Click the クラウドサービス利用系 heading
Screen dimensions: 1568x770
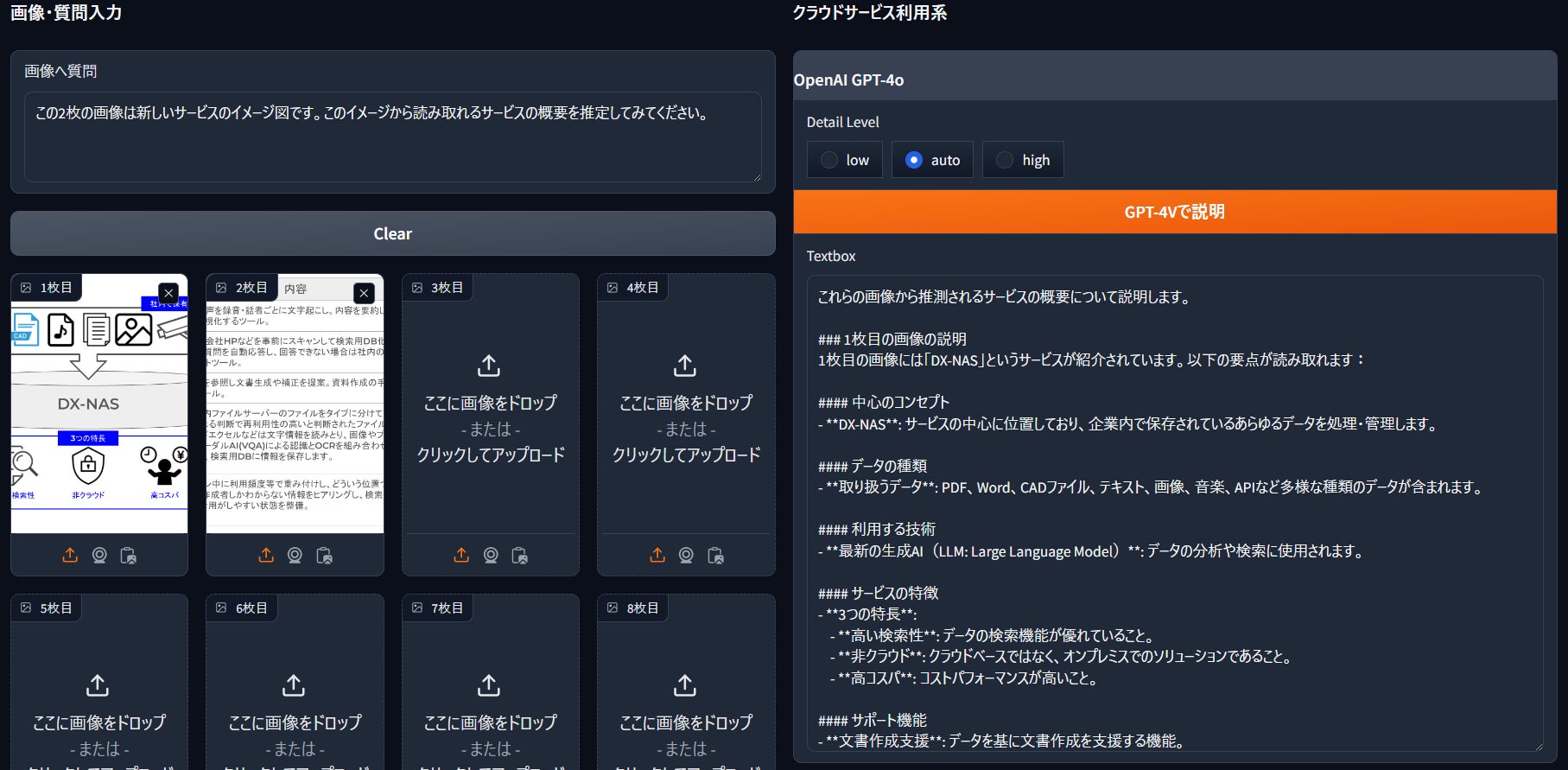pyautogui.click(x=870, y=13)
